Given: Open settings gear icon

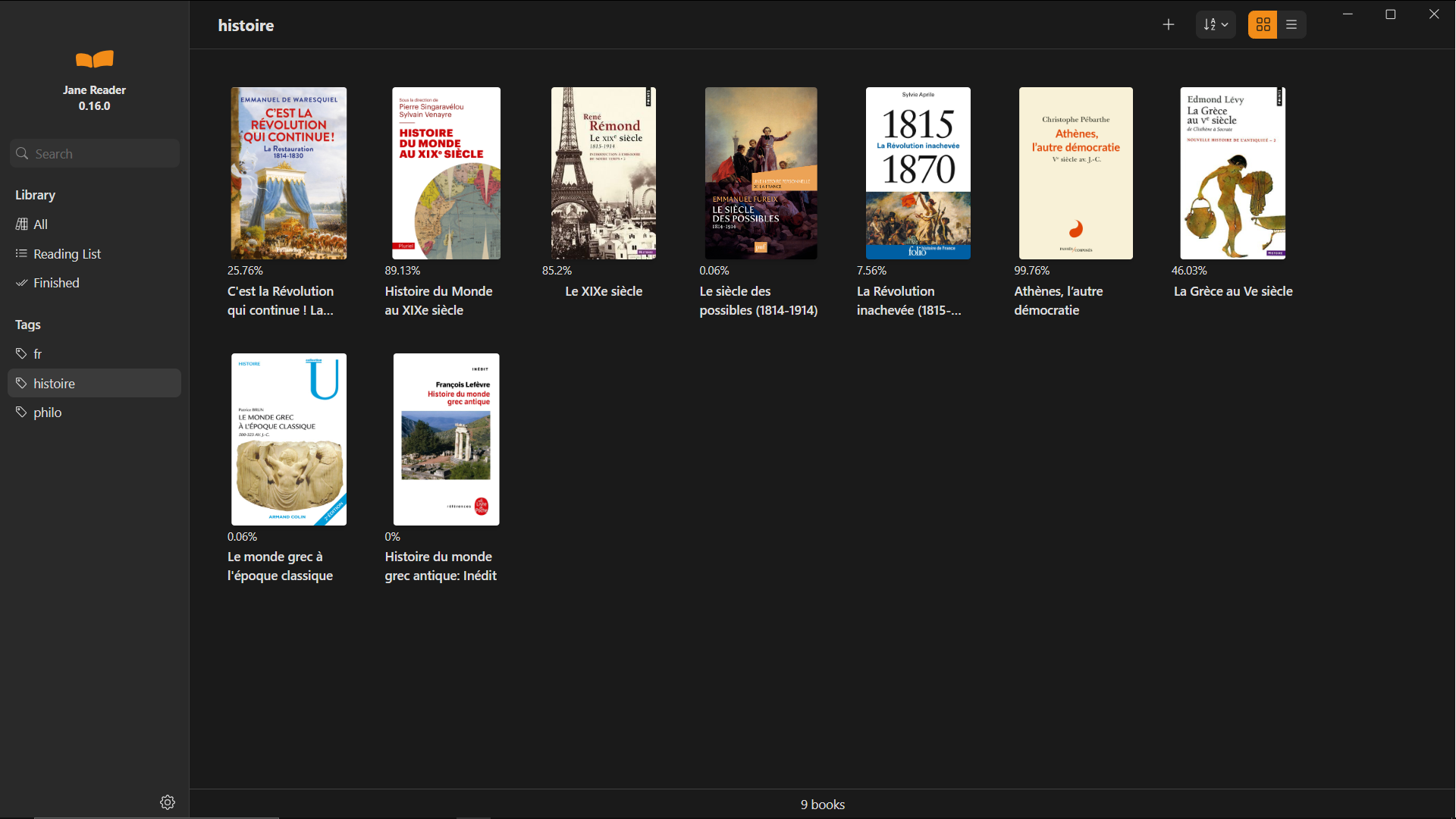Looking at the screenshot, I should 168,802.
